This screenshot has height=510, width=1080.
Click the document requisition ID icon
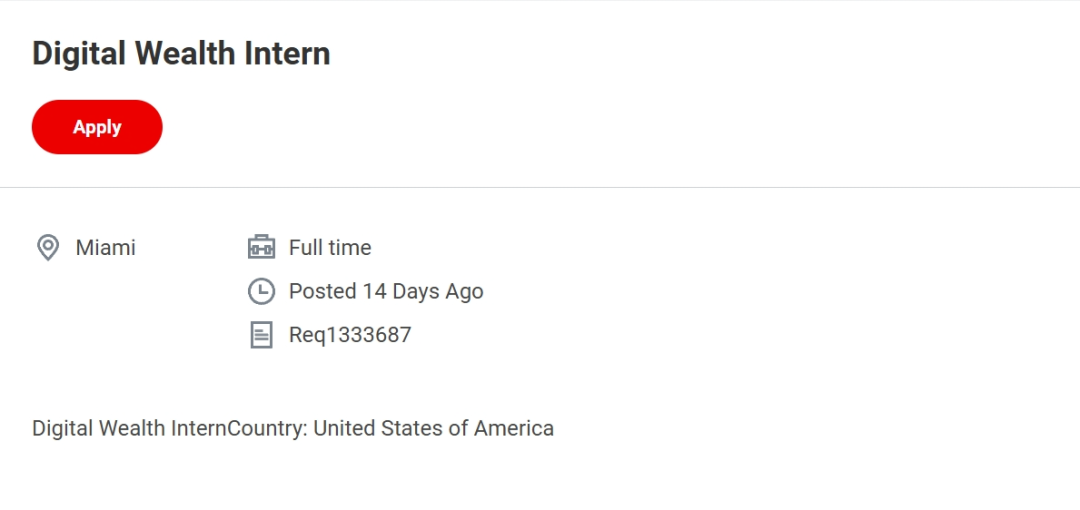[x=261, y=335]
